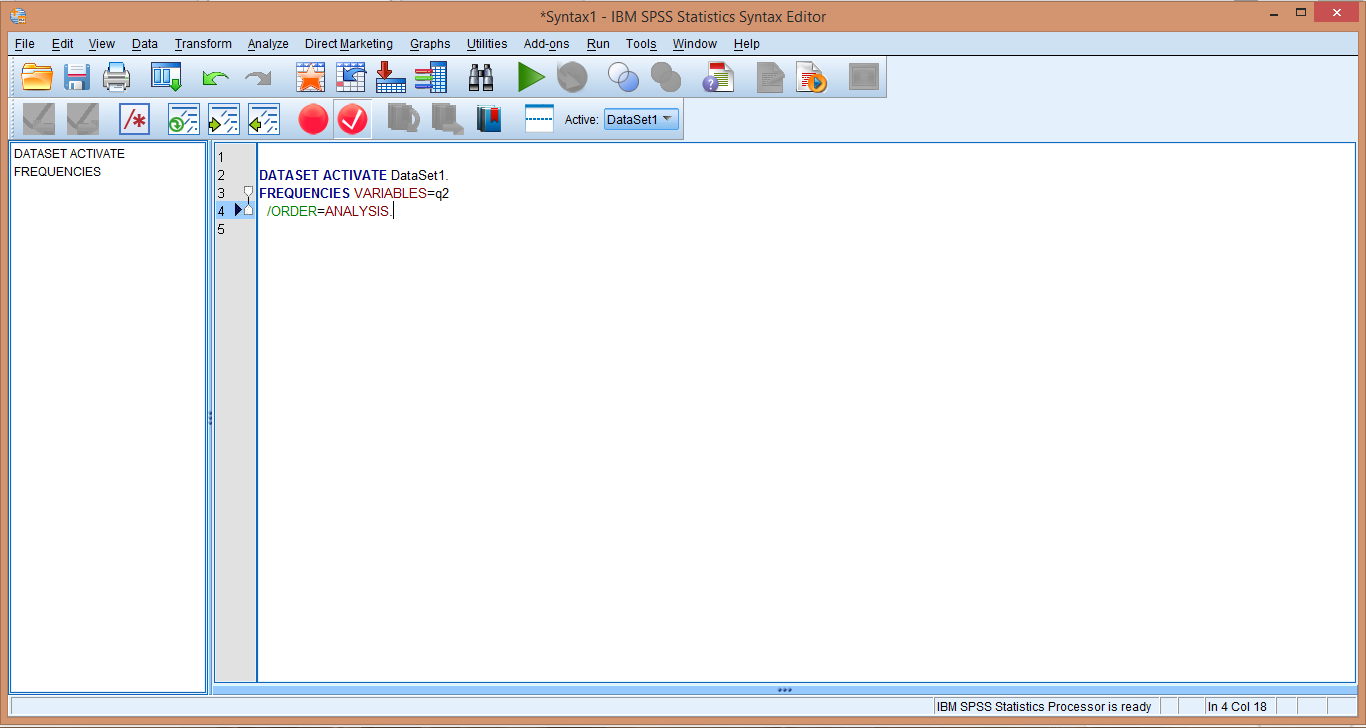The image size is (1366, 728).
Task: Click line number 5 in the syntax editor gutter
Action: click(221, 229)
